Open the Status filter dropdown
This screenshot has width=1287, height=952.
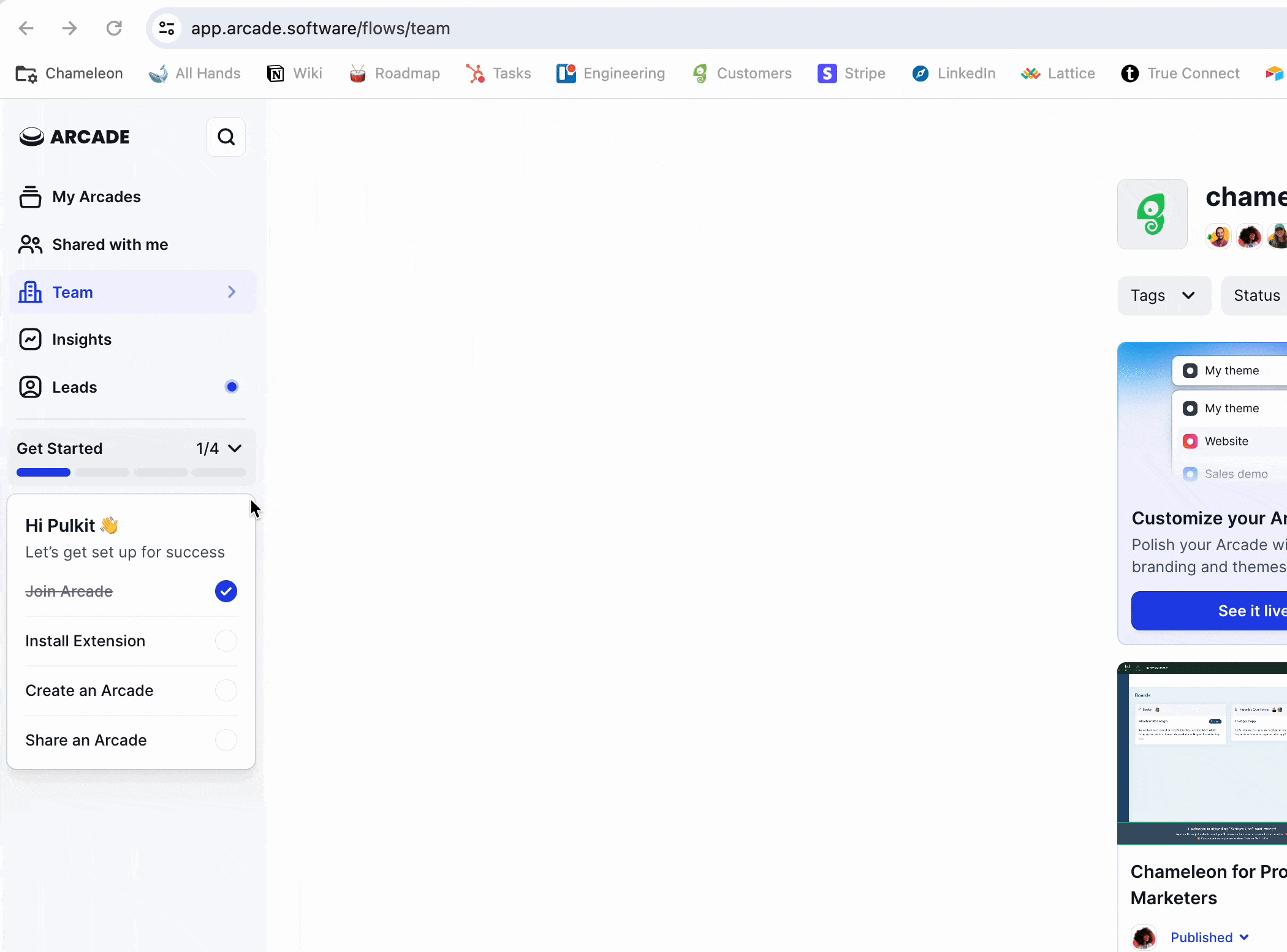(1254, 295)
